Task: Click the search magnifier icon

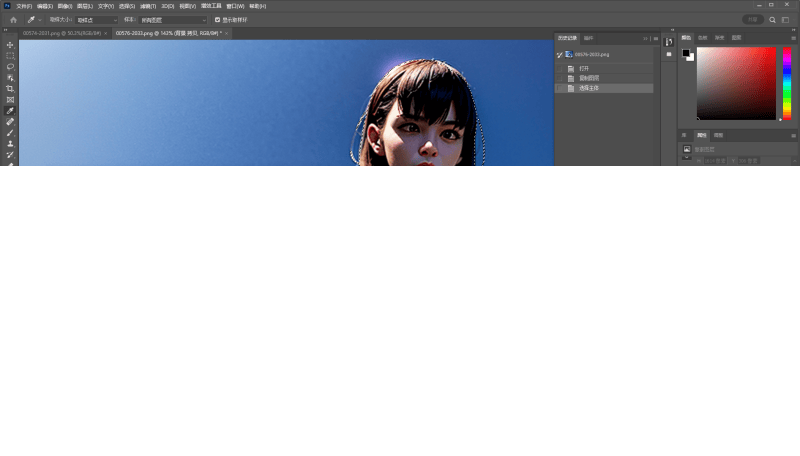Action: 774,19
